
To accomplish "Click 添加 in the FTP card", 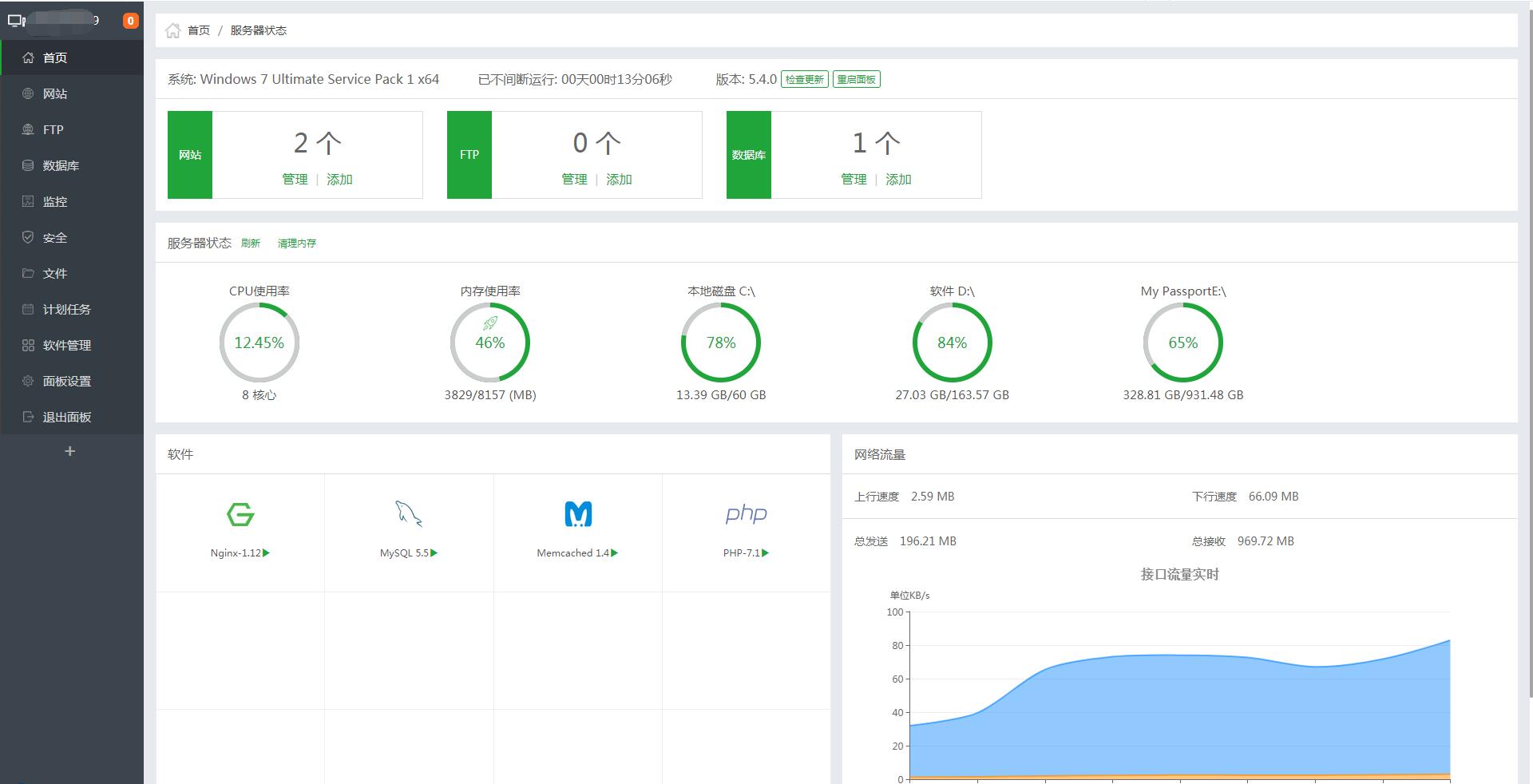I will 619,179.
